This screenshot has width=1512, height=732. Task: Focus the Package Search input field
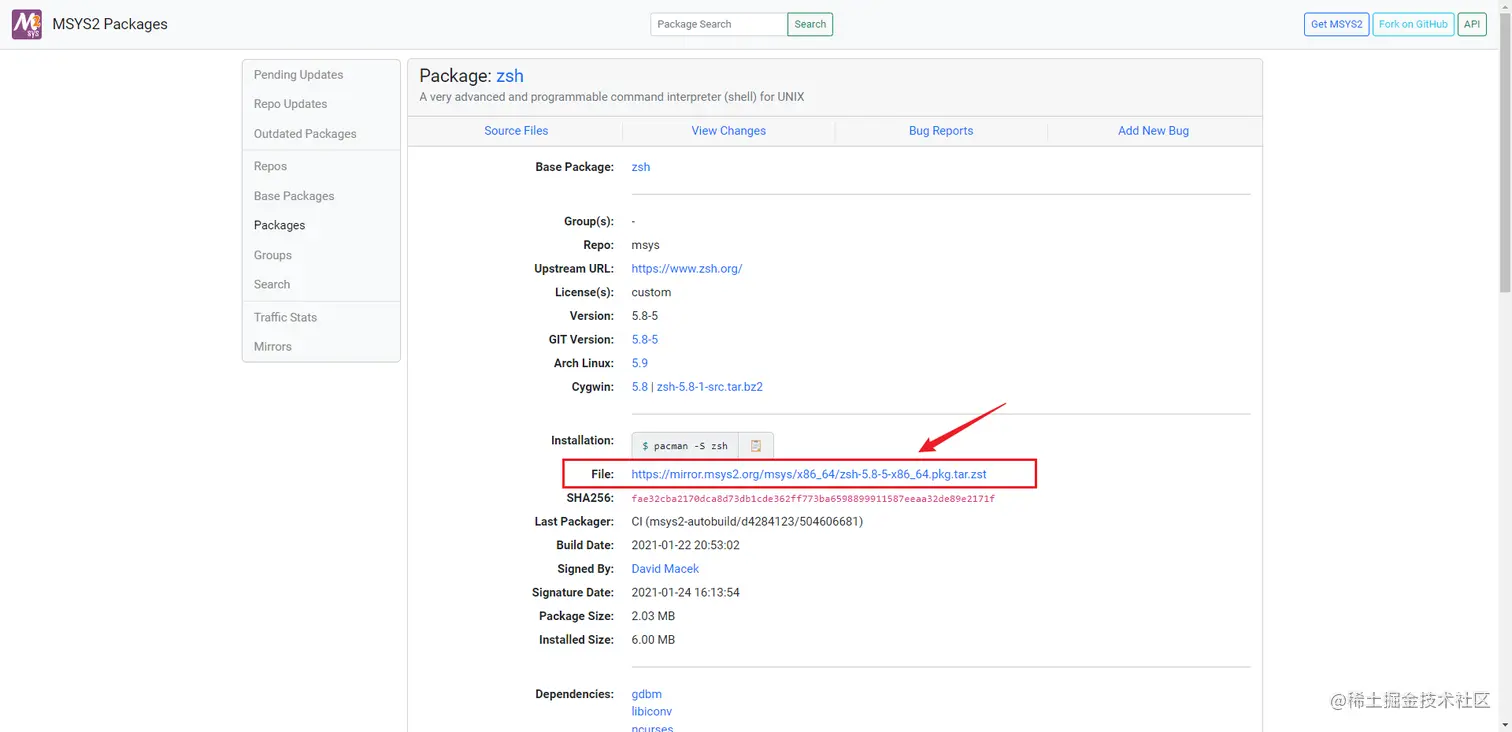coord(719,24)
